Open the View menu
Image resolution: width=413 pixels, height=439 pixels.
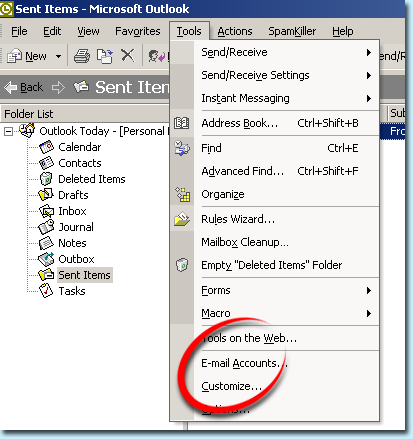coord(88,31)
